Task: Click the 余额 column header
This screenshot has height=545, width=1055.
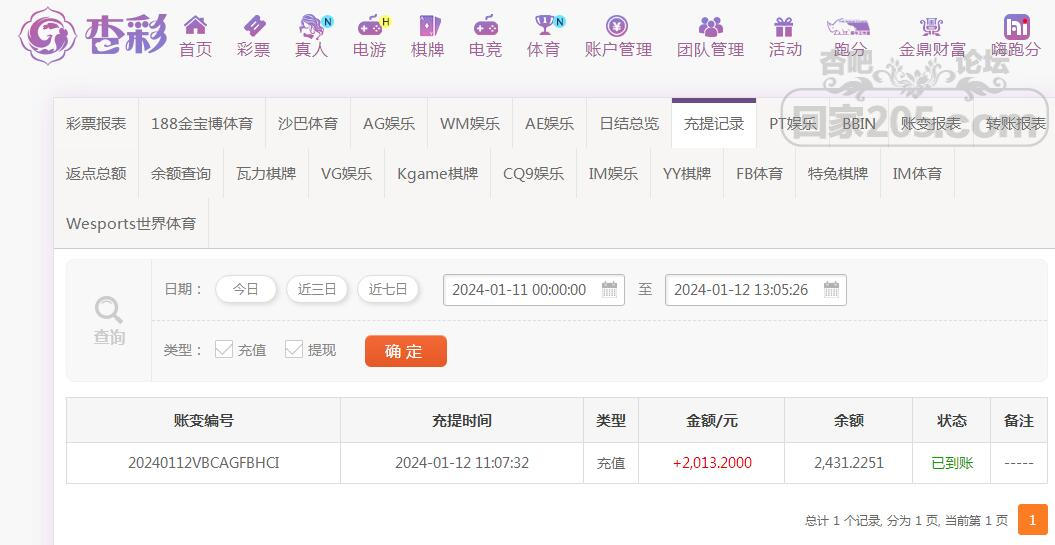Action: [848, 421]
